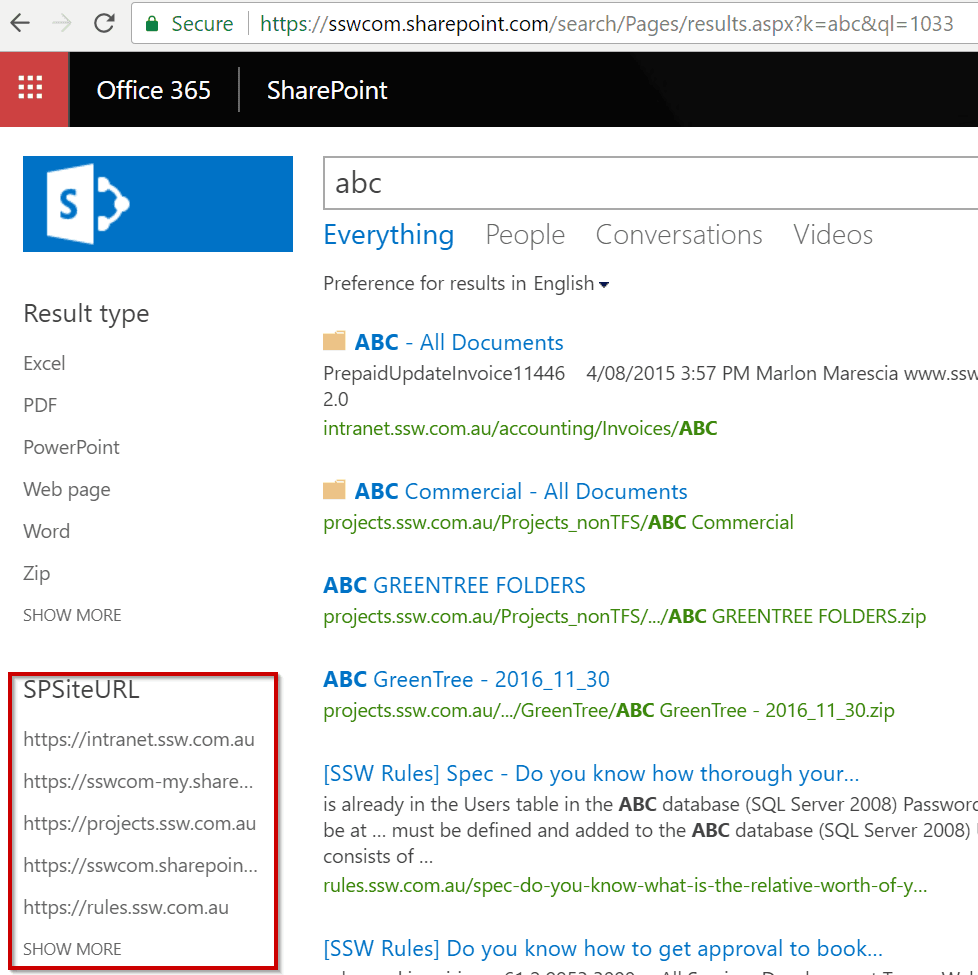Reload the page with the refresh icon
Image resolution: width=978 pixels, height=975 pixels.
[103, 23]
